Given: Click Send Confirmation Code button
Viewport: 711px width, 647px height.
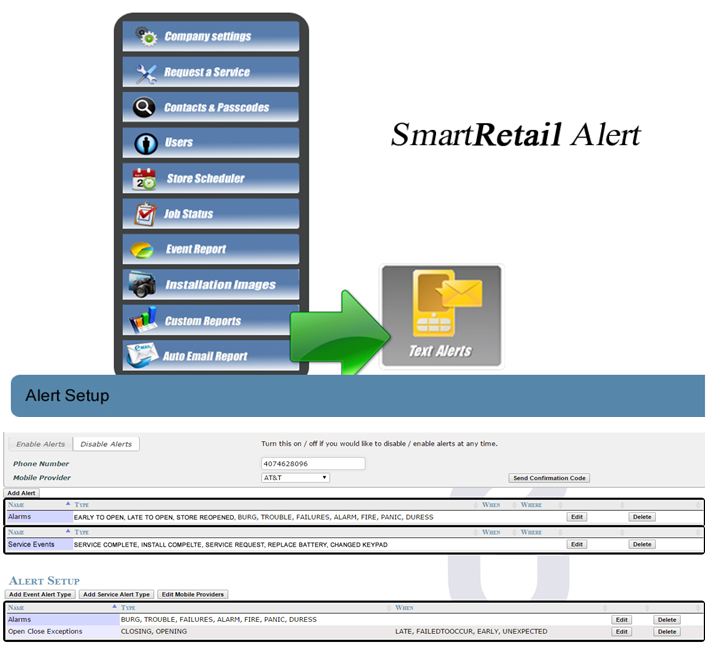Looking at the screenshot, I should tap(549, 478).
